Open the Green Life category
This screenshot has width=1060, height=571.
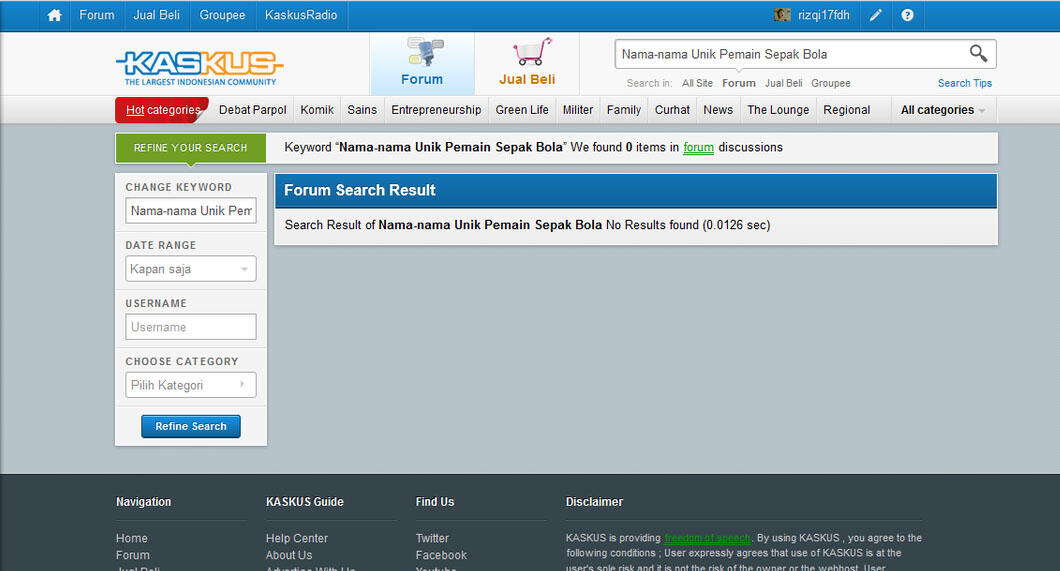coord(522,110)
